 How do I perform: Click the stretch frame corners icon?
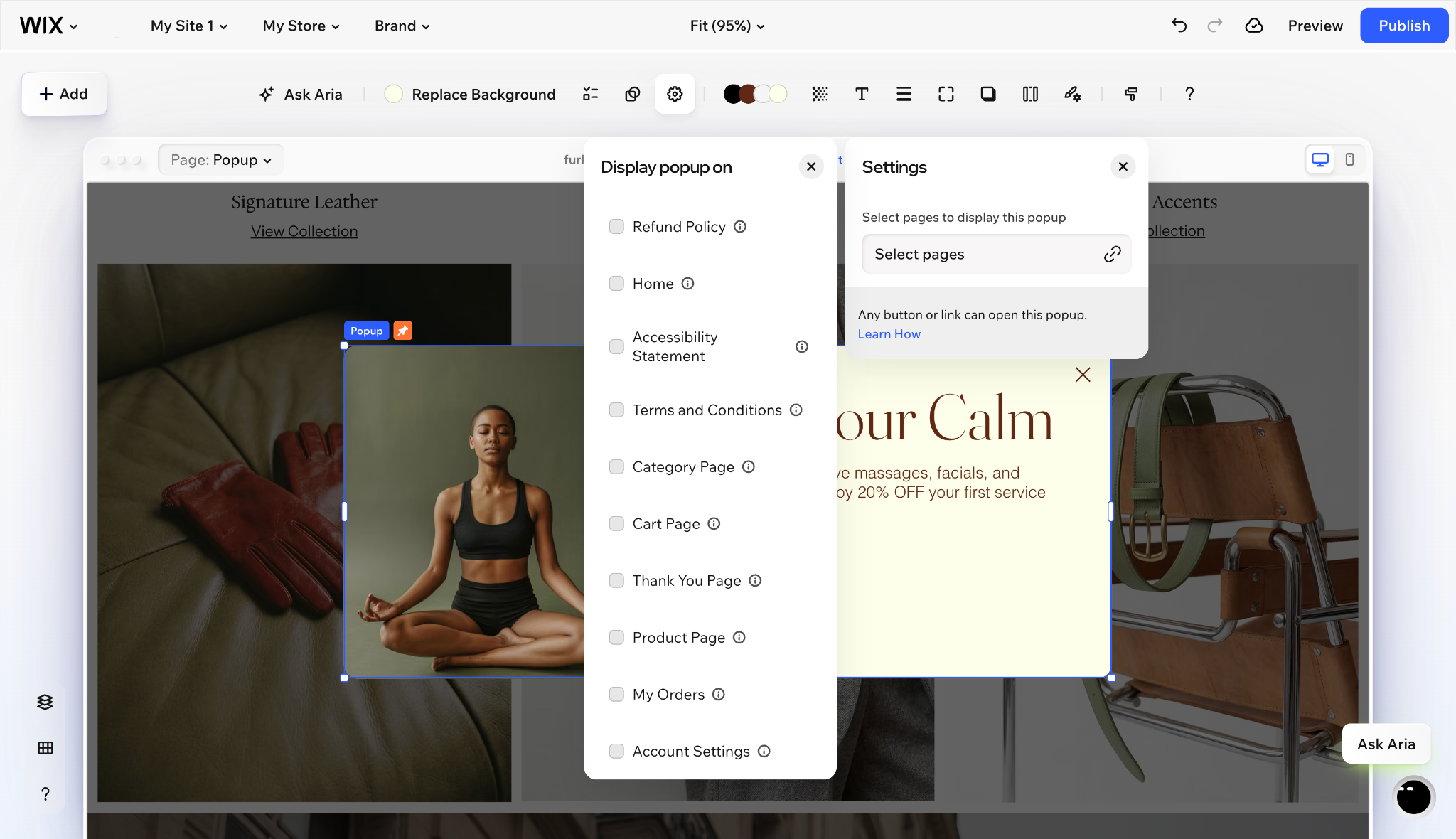946,94
